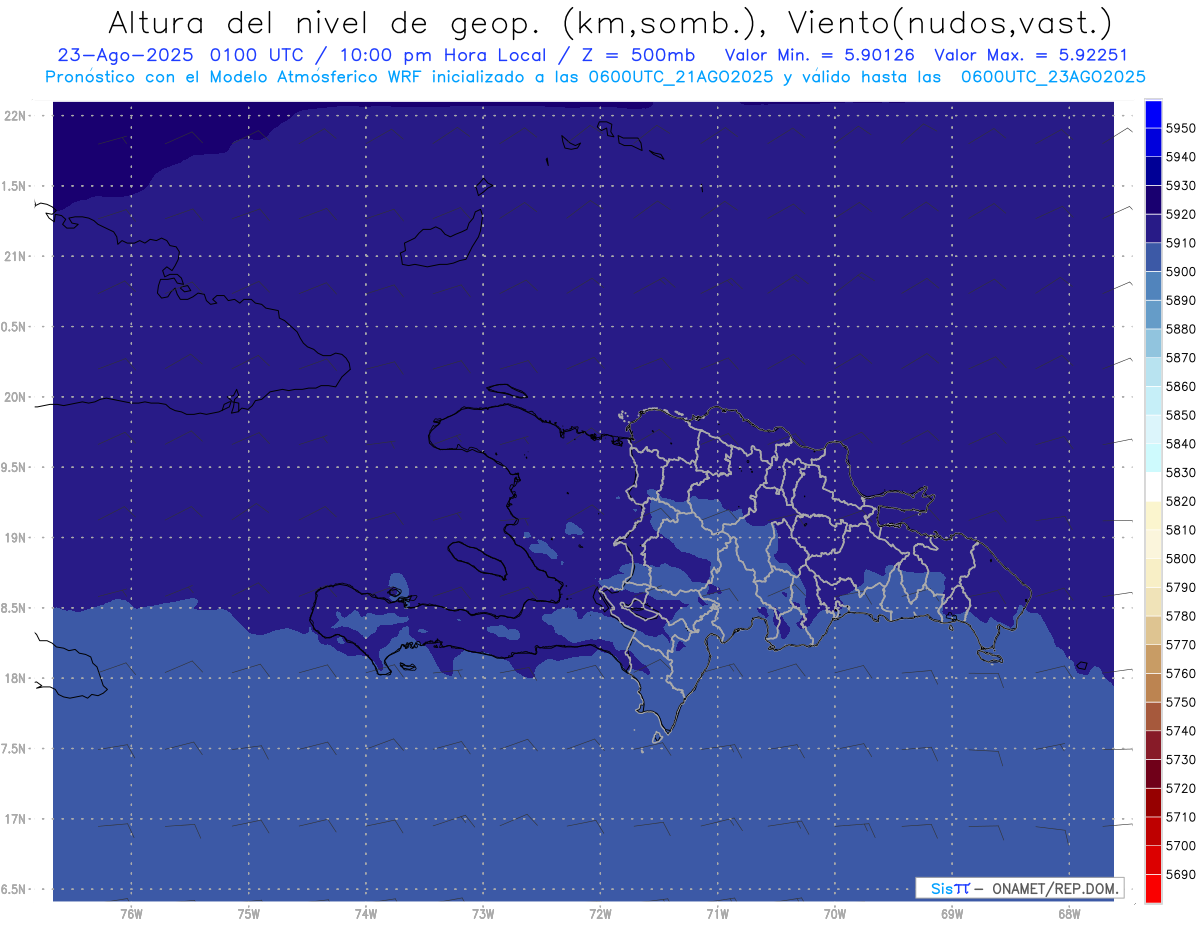The width and height of the screenshot is (1200, 927).
Task: Click the legend swatch between 5910 and 5920
Action: click(1153, 229)
